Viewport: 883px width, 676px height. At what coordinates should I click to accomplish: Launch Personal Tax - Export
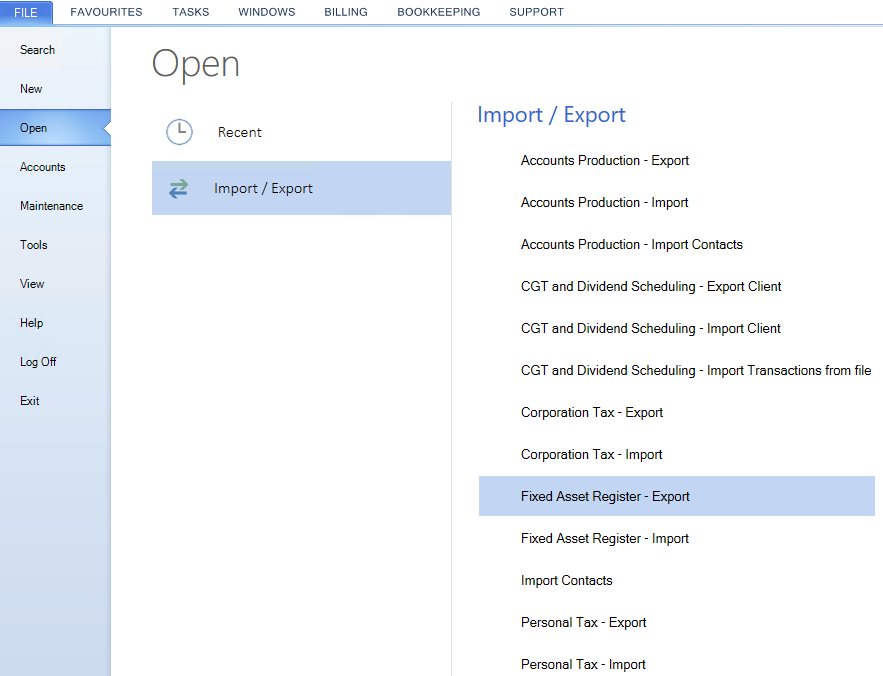click(x=676, y=622)
